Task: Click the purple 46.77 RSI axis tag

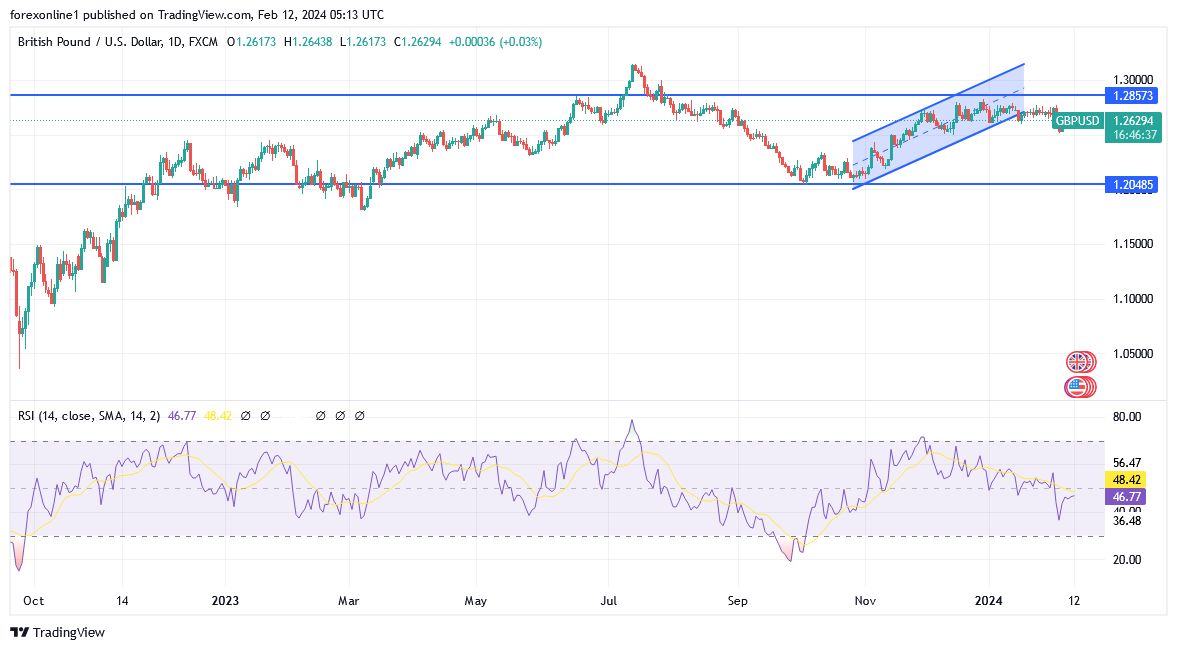Action: [1124, 497]
